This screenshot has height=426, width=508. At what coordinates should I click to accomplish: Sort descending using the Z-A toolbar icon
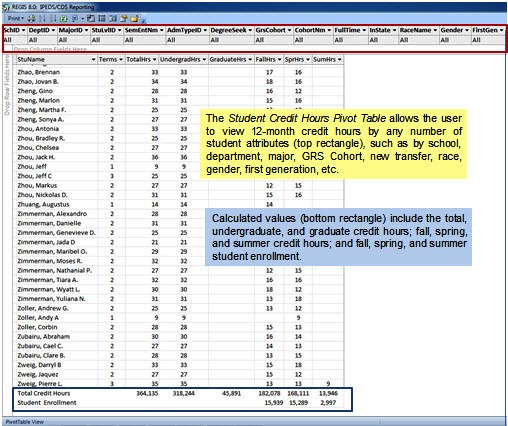tap(53, 19)
